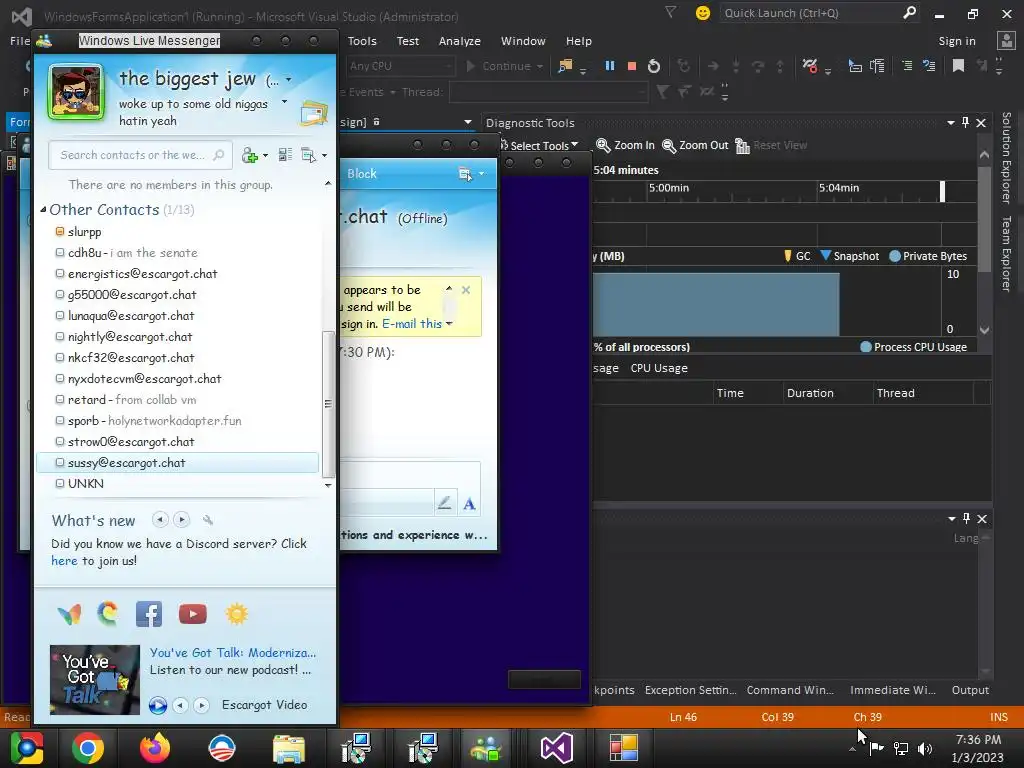This screenshot has width=1024, height=768.
Task: Click the MSN butterfly icon in Messenger
Action: (69, 614)
